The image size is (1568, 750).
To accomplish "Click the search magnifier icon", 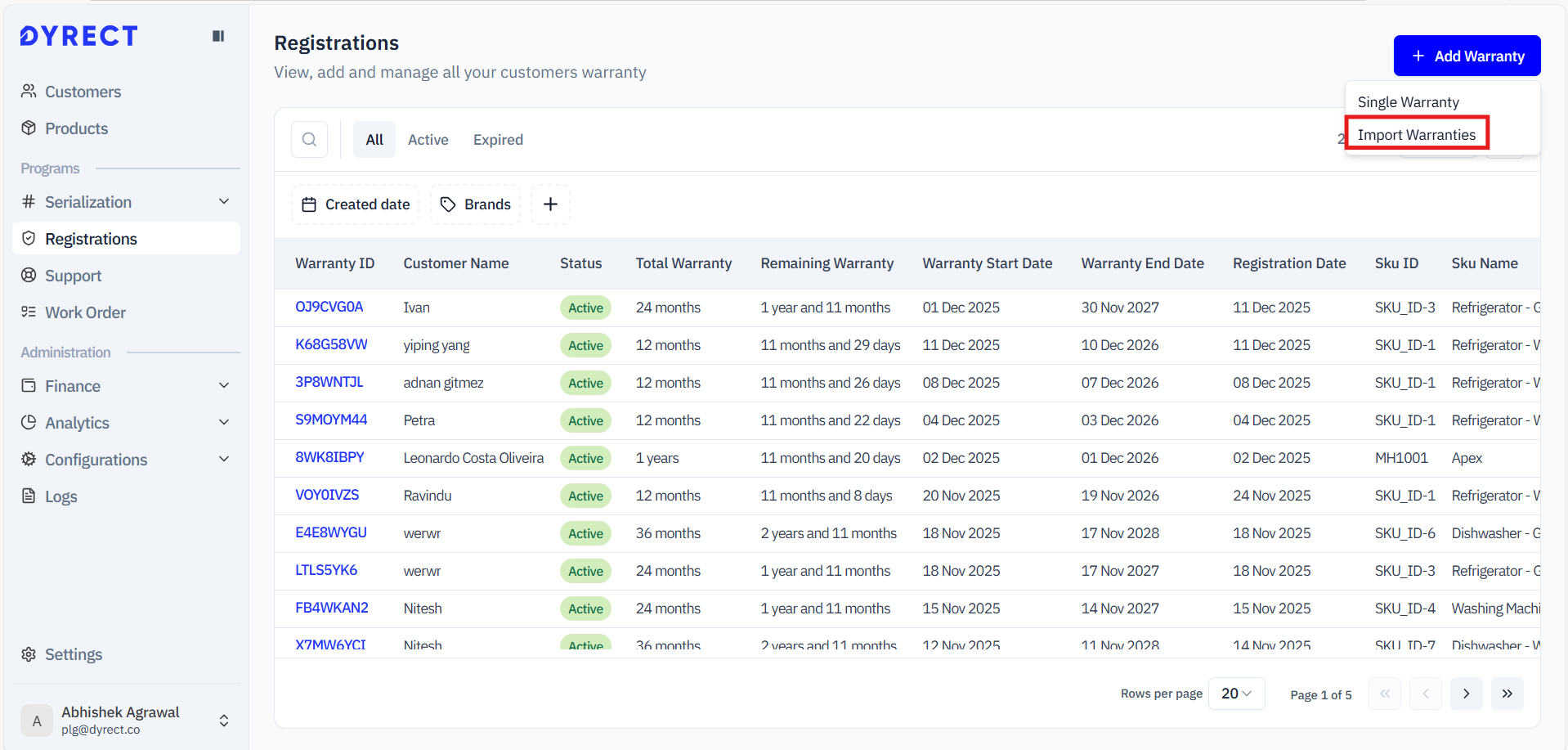I will (x=309, y=140).
